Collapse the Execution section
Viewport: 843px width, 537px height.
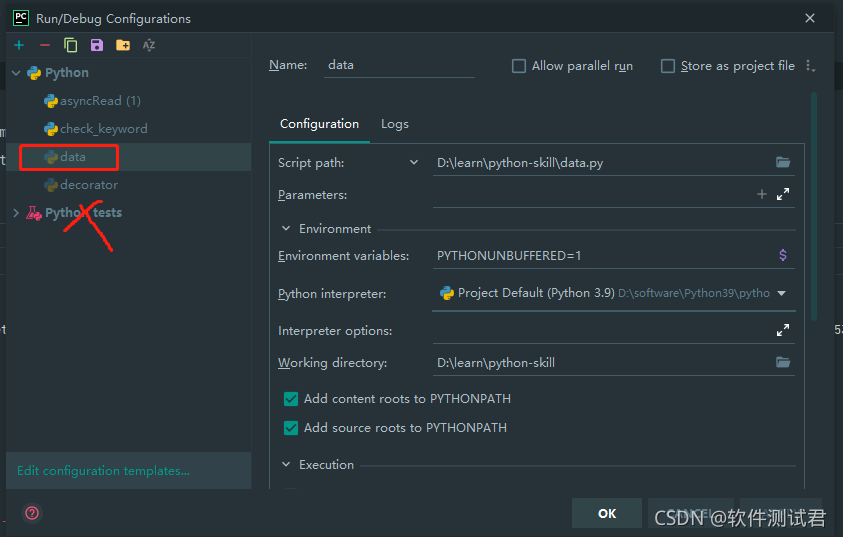286,464
